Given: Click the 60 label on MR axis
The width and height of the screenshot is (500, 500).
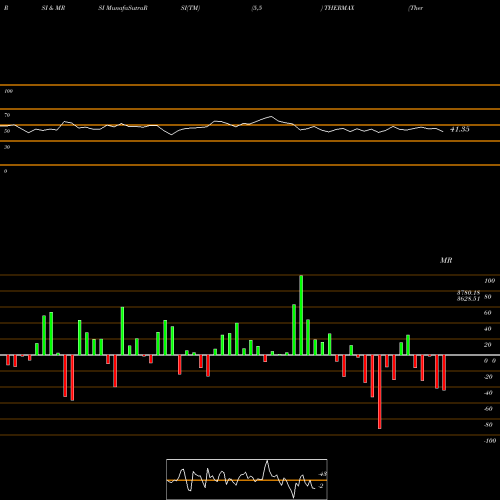Looking at the screenshot, I should pos(487,313).
